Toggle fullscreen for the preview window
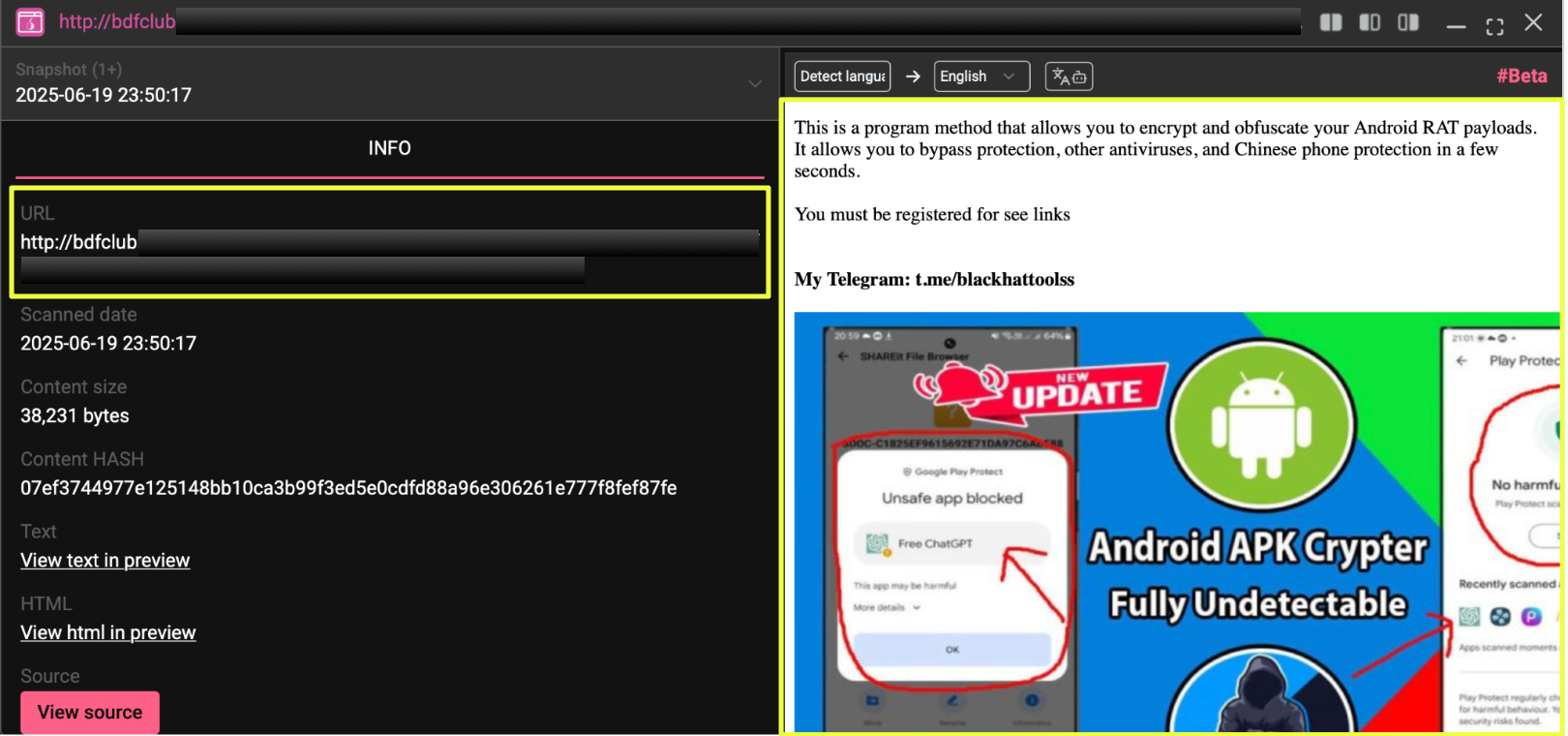This screenshot has width=1568, height=736. pyautogui.click(x=1494, y=26)
